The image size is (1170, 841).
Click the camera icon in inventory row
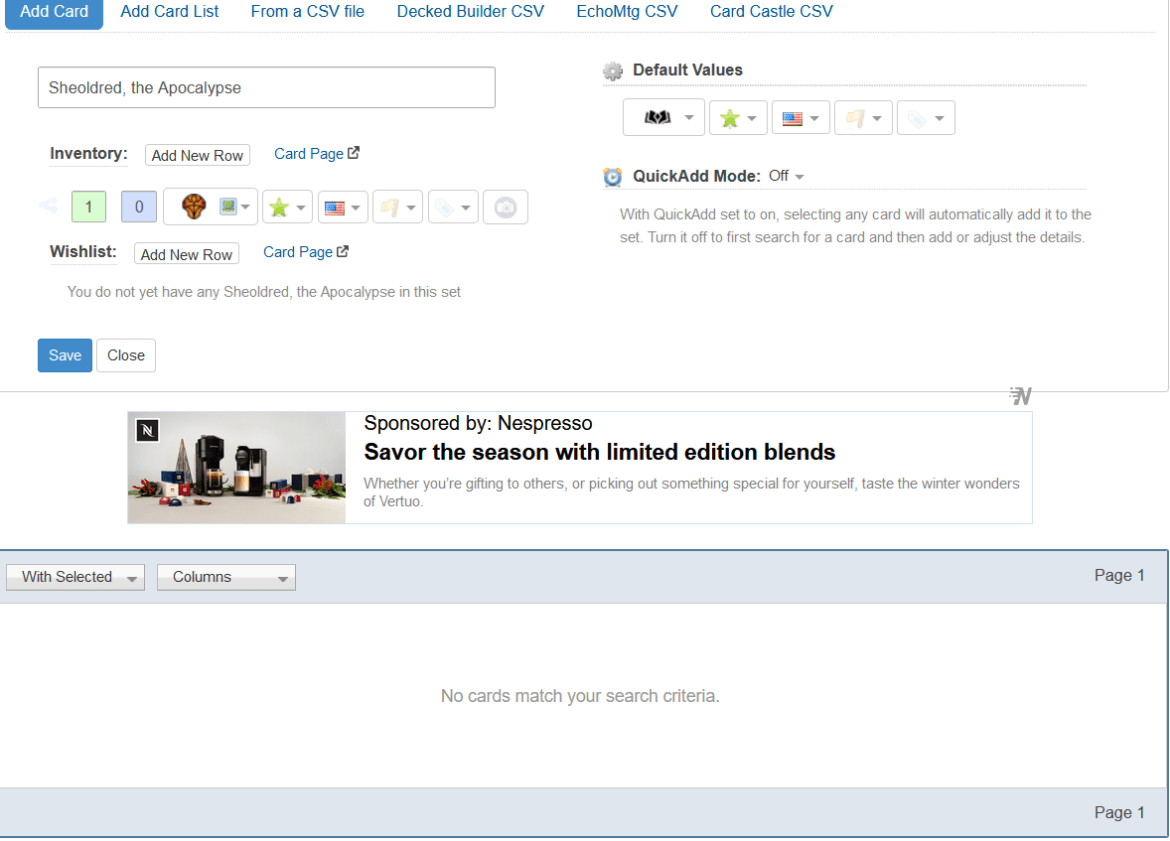[x=505, y=207]
